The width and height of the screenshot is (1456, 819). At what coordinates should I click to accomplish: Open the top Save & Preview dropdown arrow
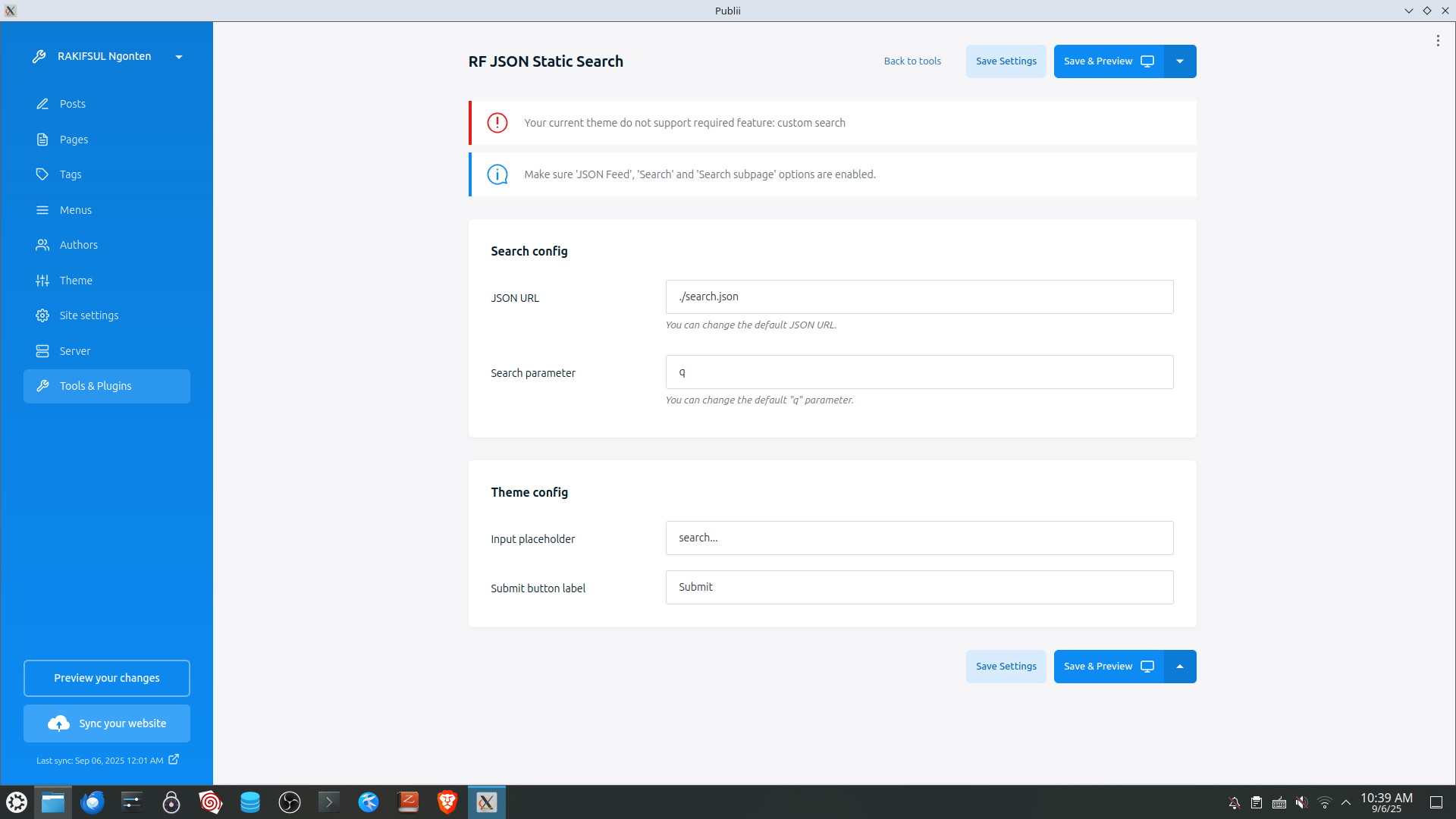pyautogui.click(x=1180, y=61)
